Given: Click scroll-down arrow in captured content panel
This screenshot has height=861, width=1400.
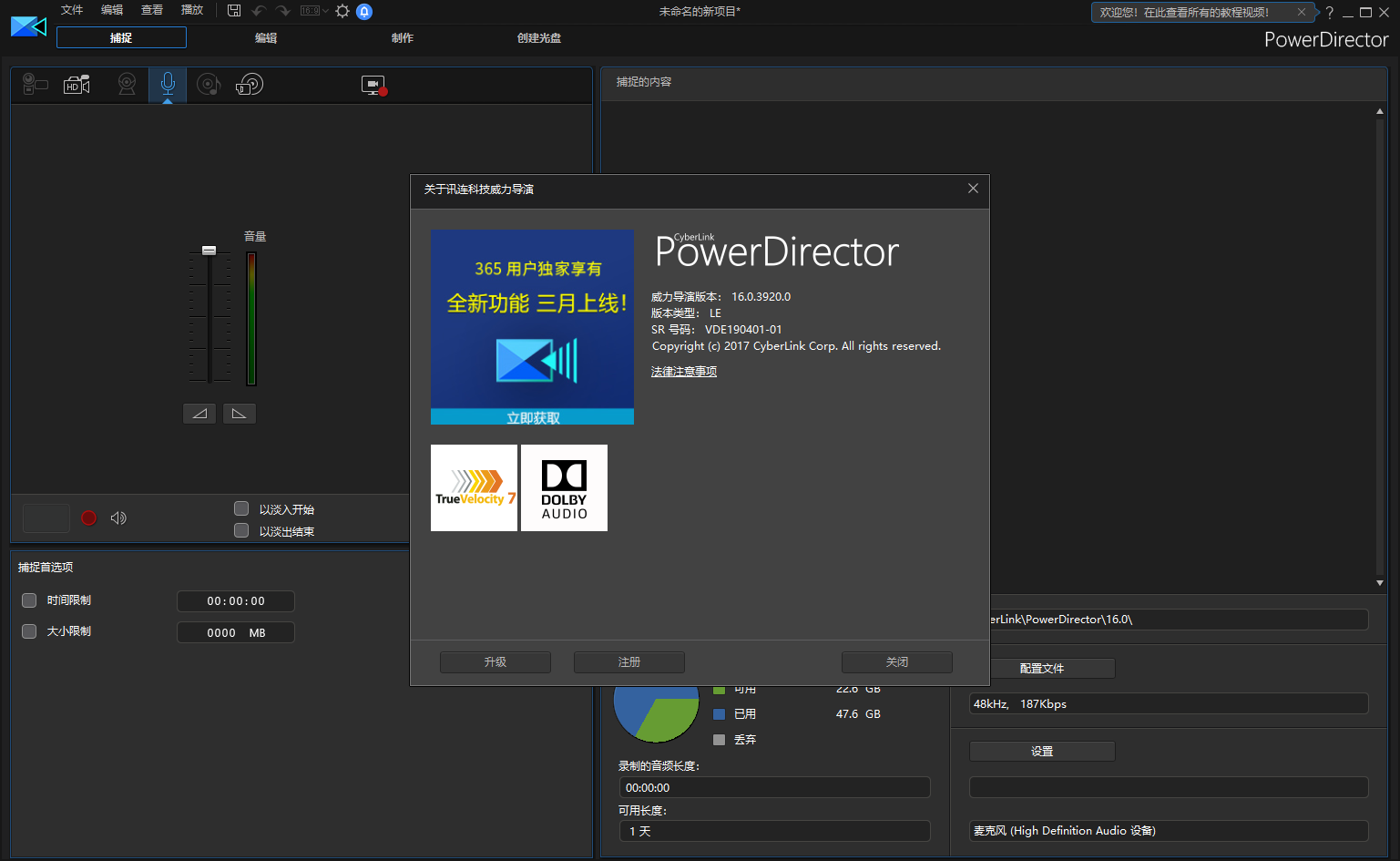Looking at the screenshot, I should tap(1380, 583).
